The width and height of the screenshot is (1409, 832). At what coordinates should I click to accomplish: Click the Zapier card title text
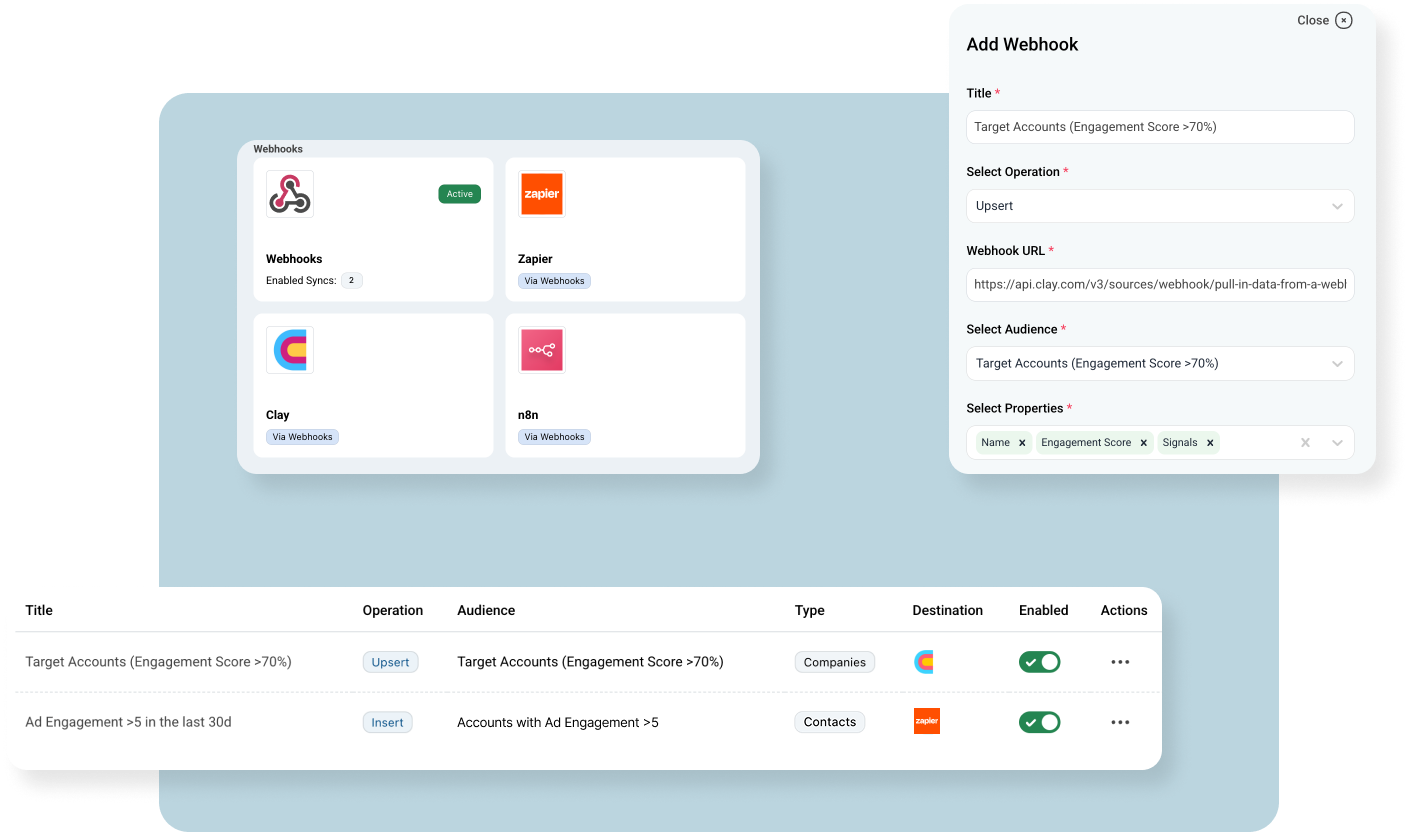pos(535,259)
